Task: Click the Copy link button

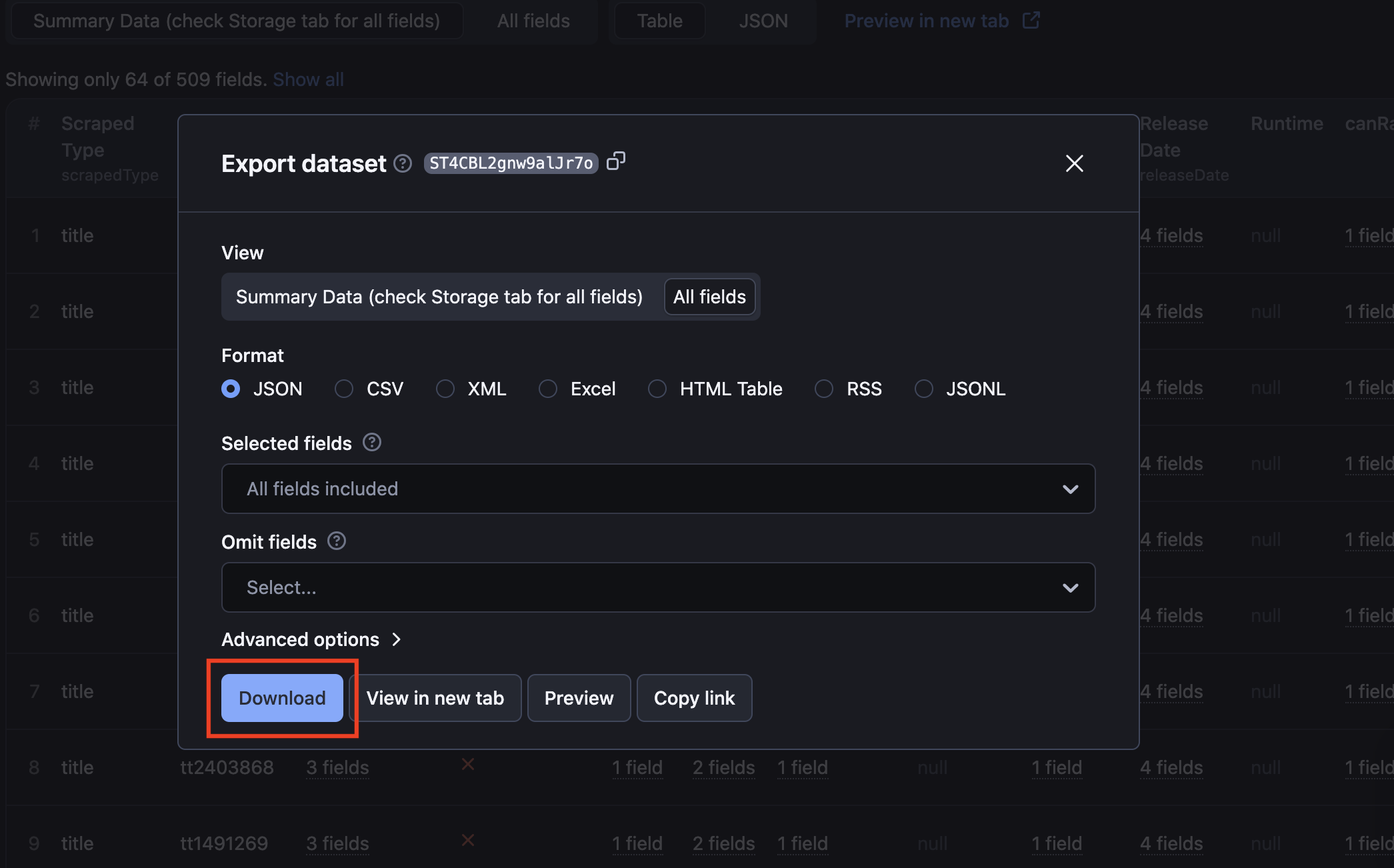Action: tap(694, 698)
